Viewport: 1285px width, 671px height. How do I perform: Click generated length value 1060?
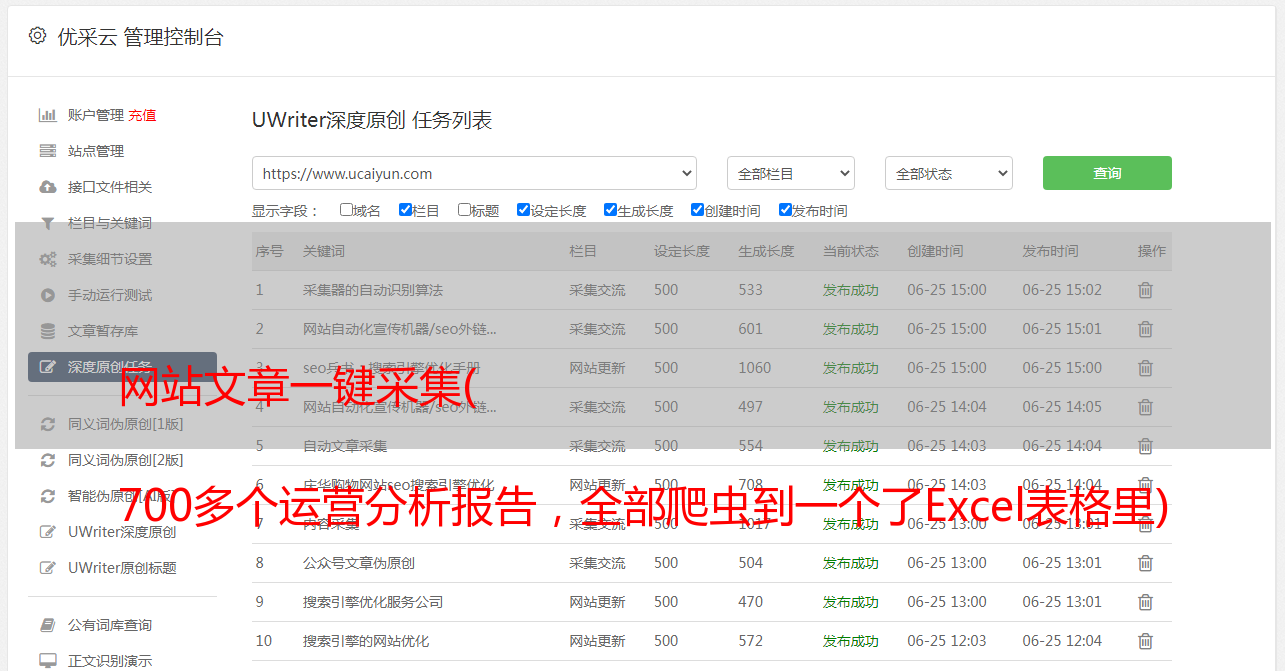click(x=755, y=368)
